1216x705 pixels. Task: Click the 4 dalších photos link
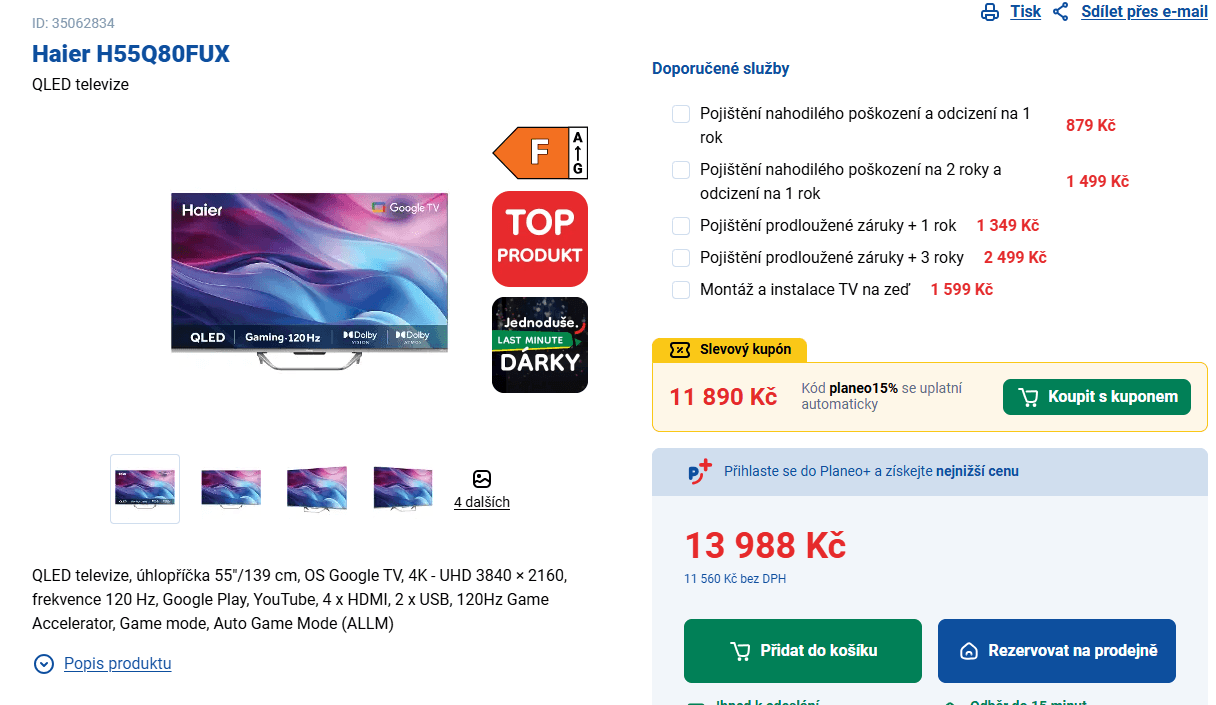point(482,501)
